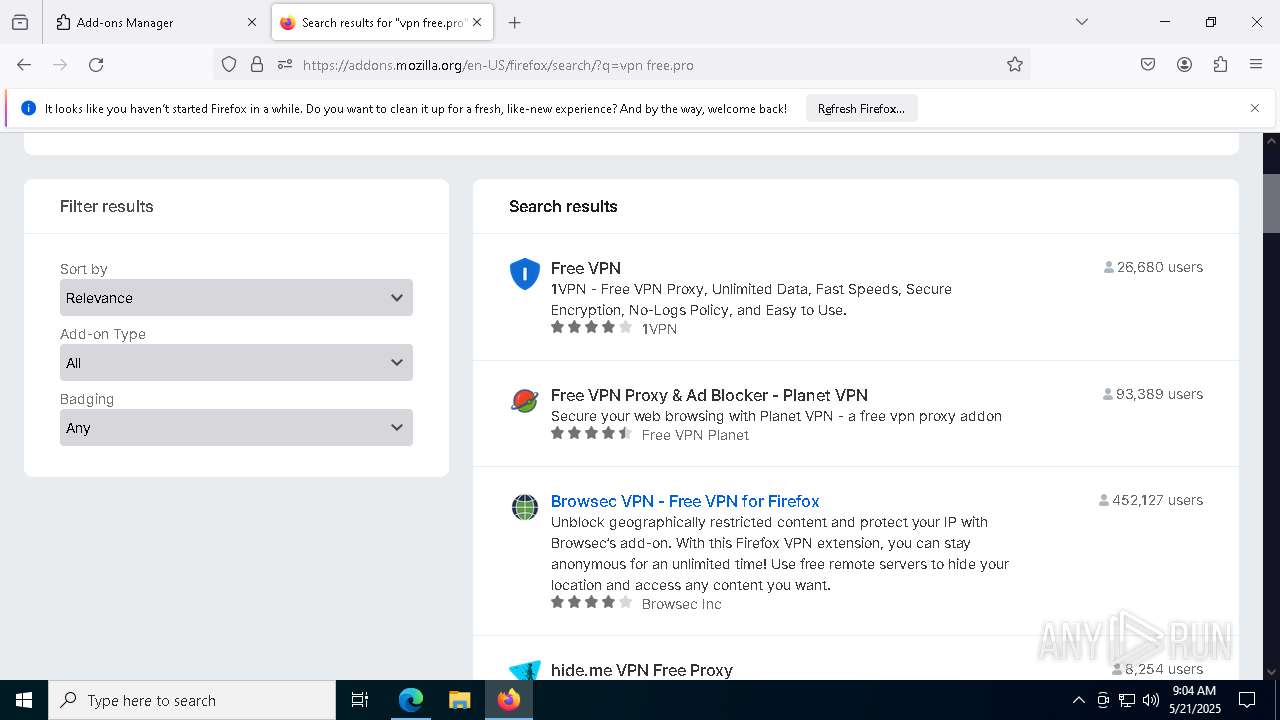Viewport: 1280px width, 720px height.
Task: Reload the current page
Action: tap(96, 65)
